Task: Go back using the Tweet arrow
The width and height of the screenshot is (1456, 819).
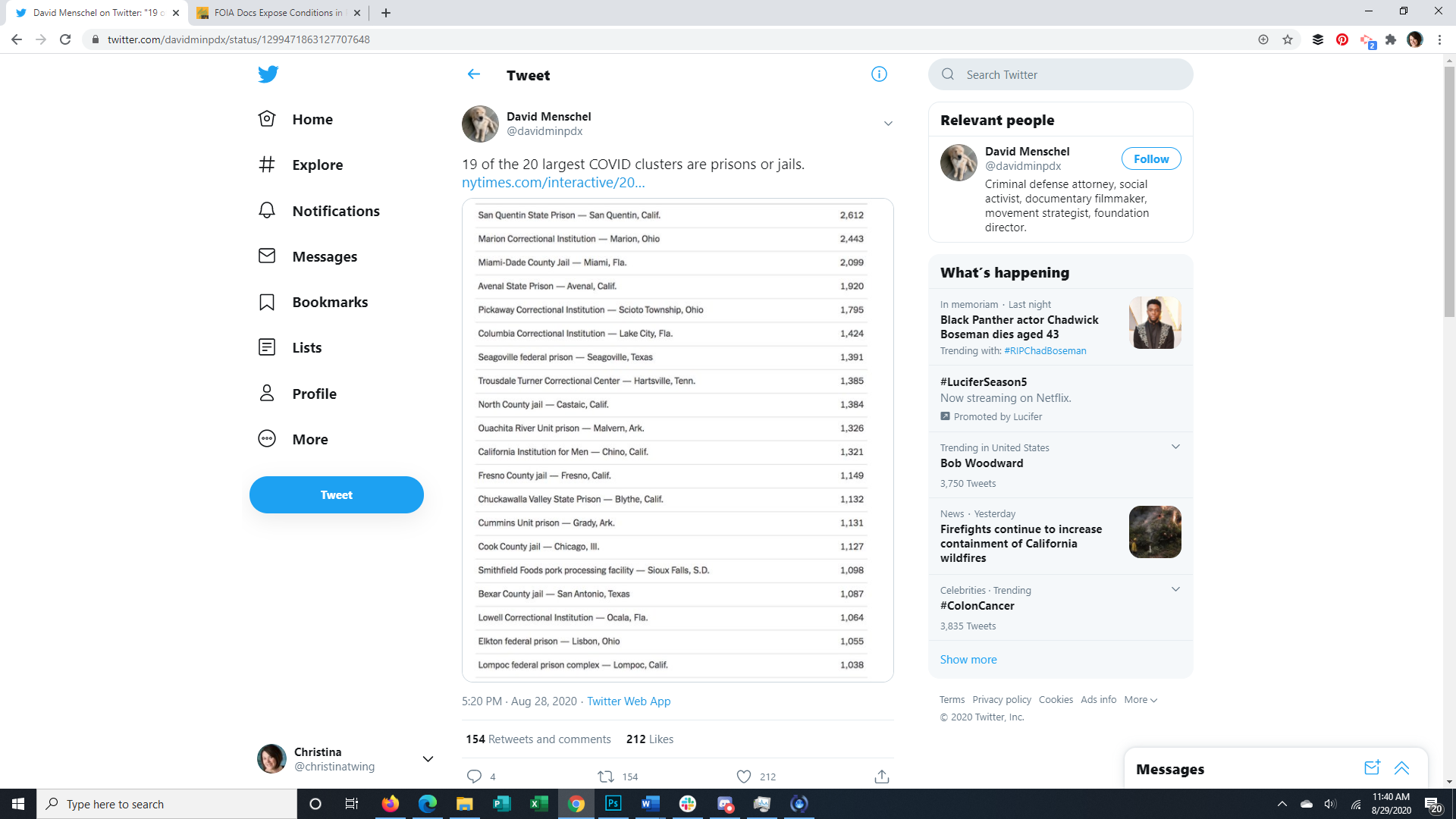Action: pos(474,74)
